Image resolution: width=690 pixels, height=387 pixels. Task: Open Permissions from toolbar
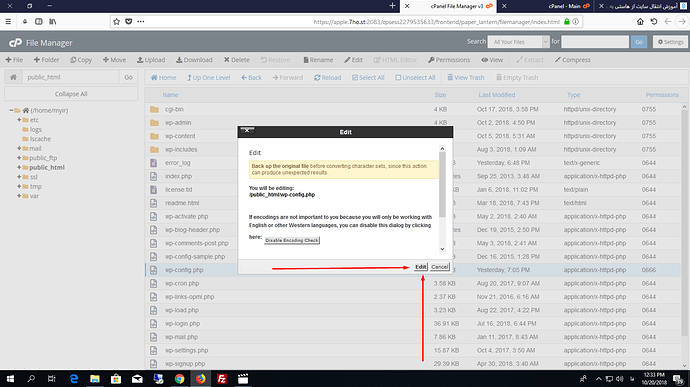tap(449, 60)
